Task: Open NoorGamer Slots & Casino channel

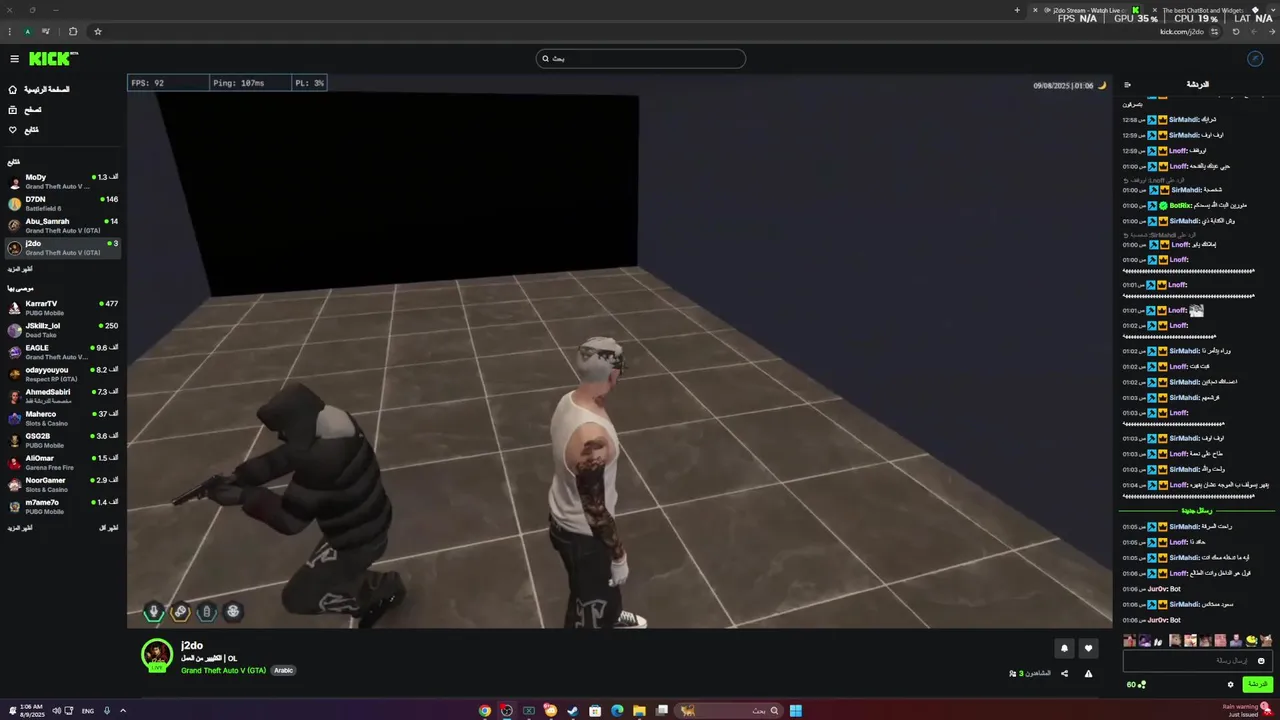Action: (x=64, y=483)
